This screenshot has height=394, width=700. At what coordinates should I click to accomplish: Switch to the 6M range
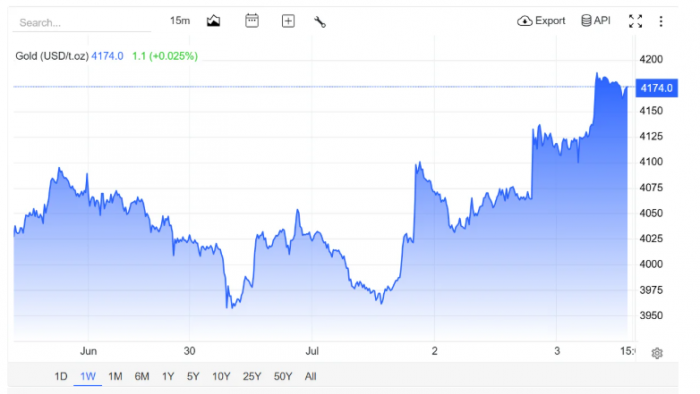(x=142, y=377)
